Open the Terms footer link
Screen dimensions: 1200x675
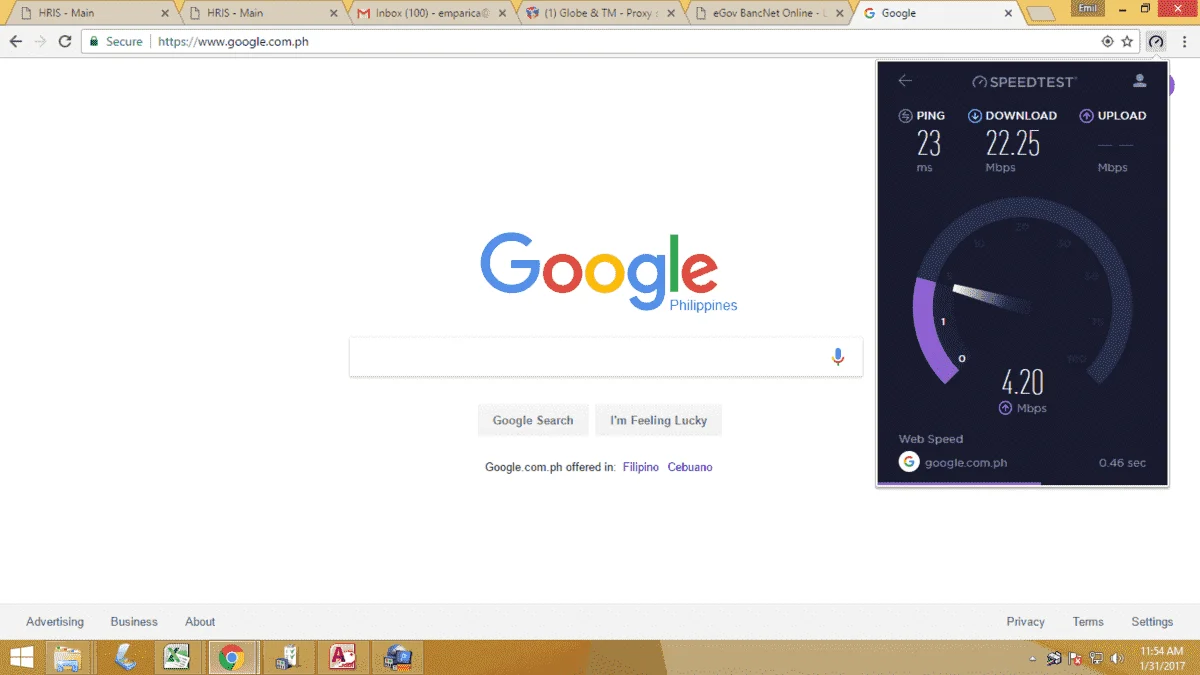[x=1088, y=621]
